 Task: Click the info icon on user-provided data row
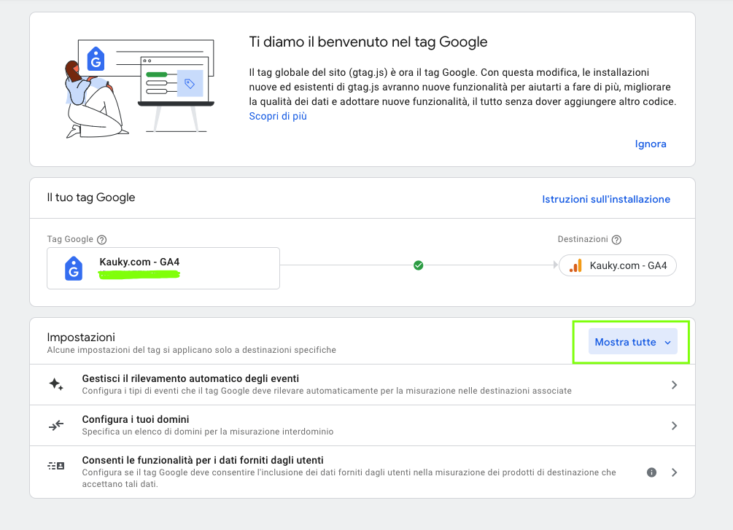pyautogui.click(x=652, y=473)
